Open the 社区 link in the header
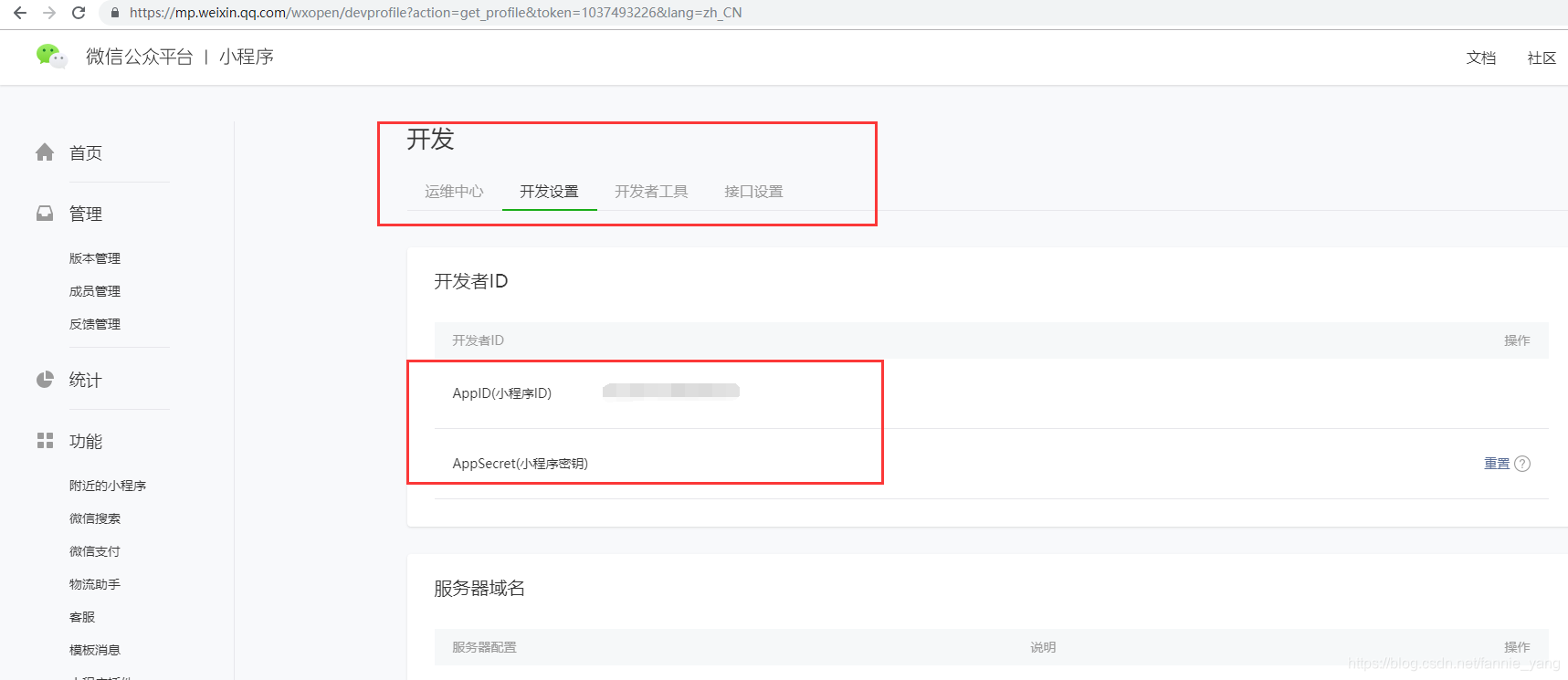This screenshot has width=1568, height=680. click(1542, 58)
